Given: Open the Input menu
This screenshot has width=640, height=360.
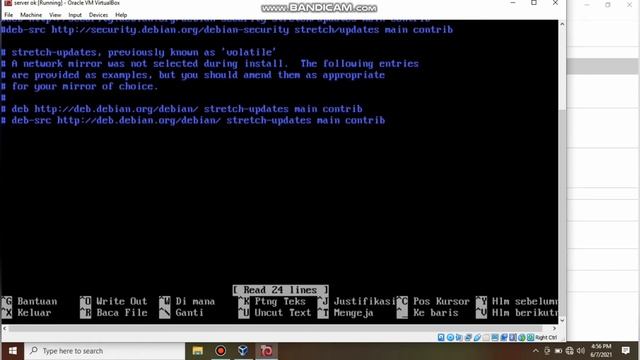Looking at the screenshot, I should 75,15.
